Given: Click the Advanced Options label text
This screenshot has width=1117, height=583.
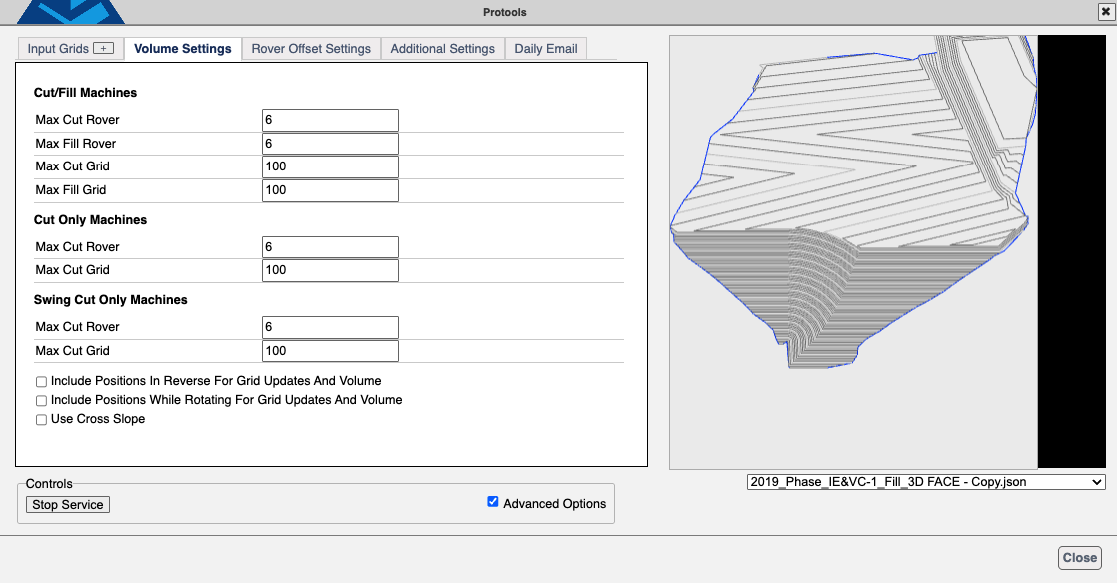Looking at the screenshot, I should click(554, 503).
